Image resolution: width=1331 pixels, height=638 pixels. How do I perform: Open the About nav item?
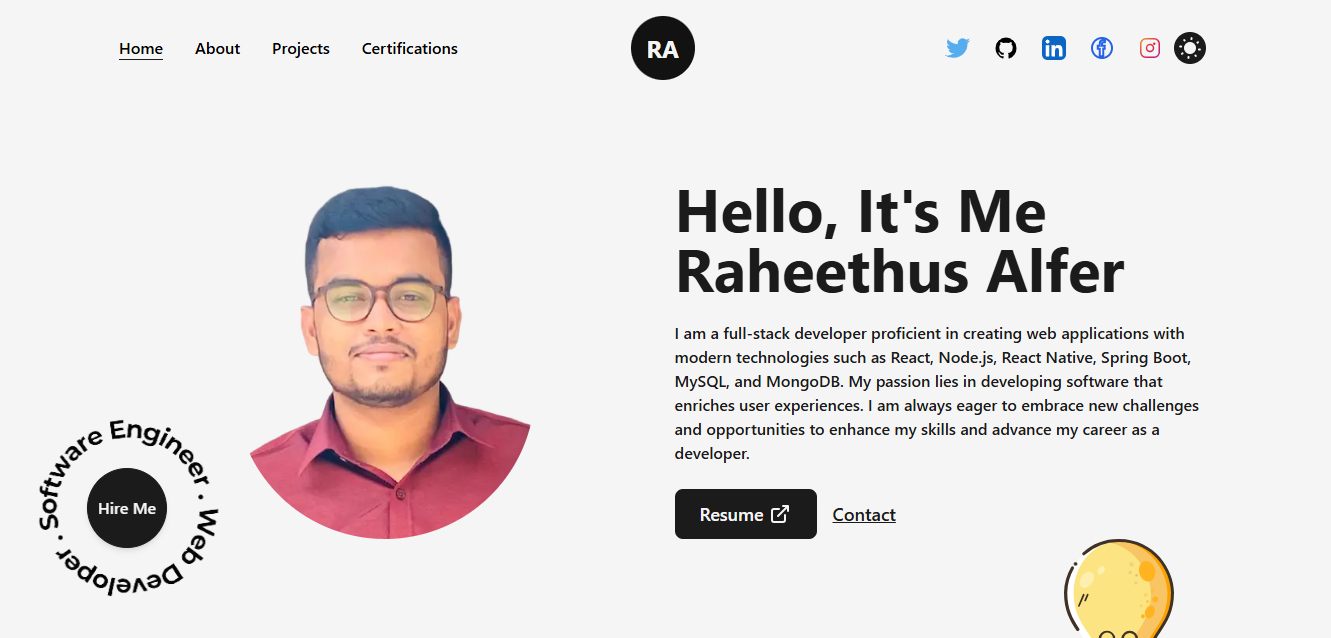point(217,48)
